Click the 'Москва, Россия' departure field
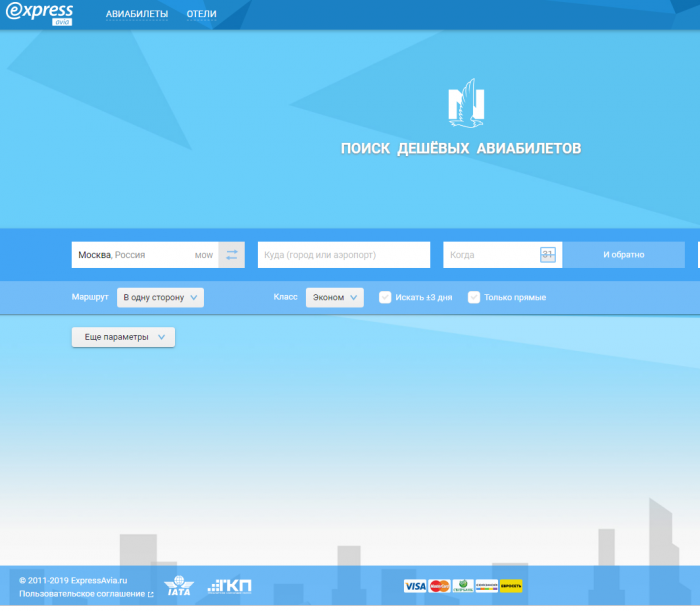This screenshot has width=700, height=611. coord(130,255)
